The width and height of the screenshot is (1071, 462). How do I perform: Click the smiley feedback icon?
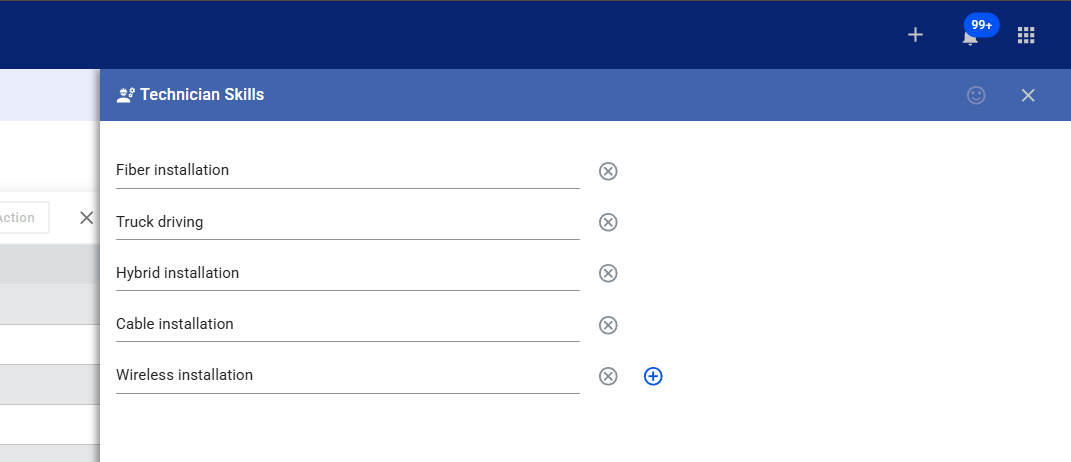pos(976,95)
